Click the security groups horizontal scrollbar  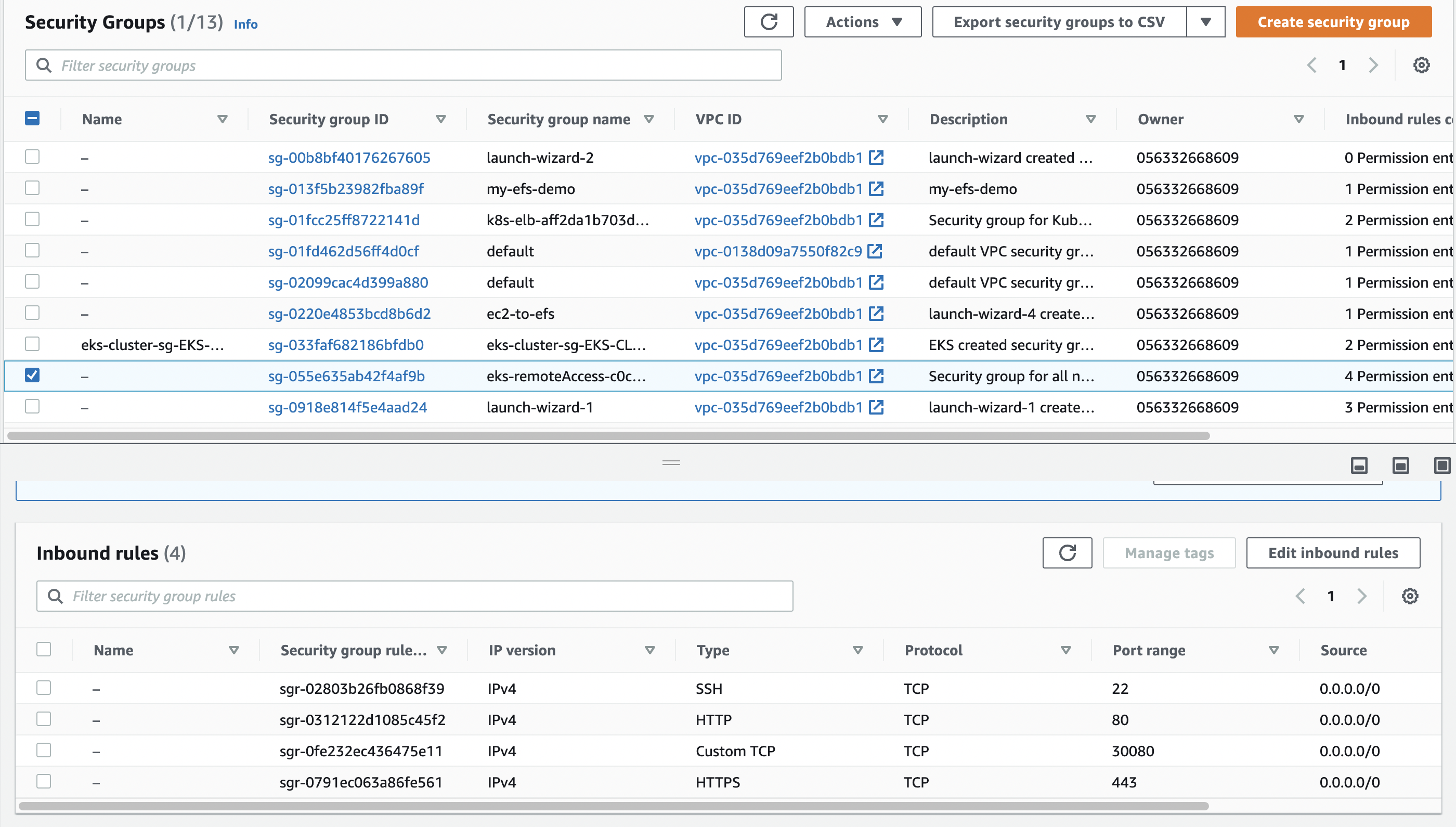(607, 436)
